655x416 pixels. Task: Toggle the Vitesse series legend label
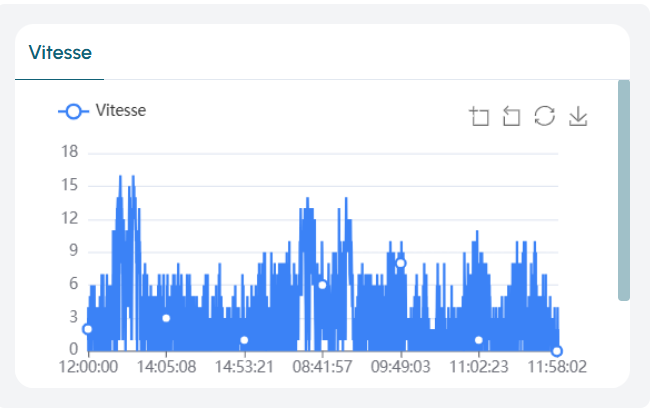point(120,111)
